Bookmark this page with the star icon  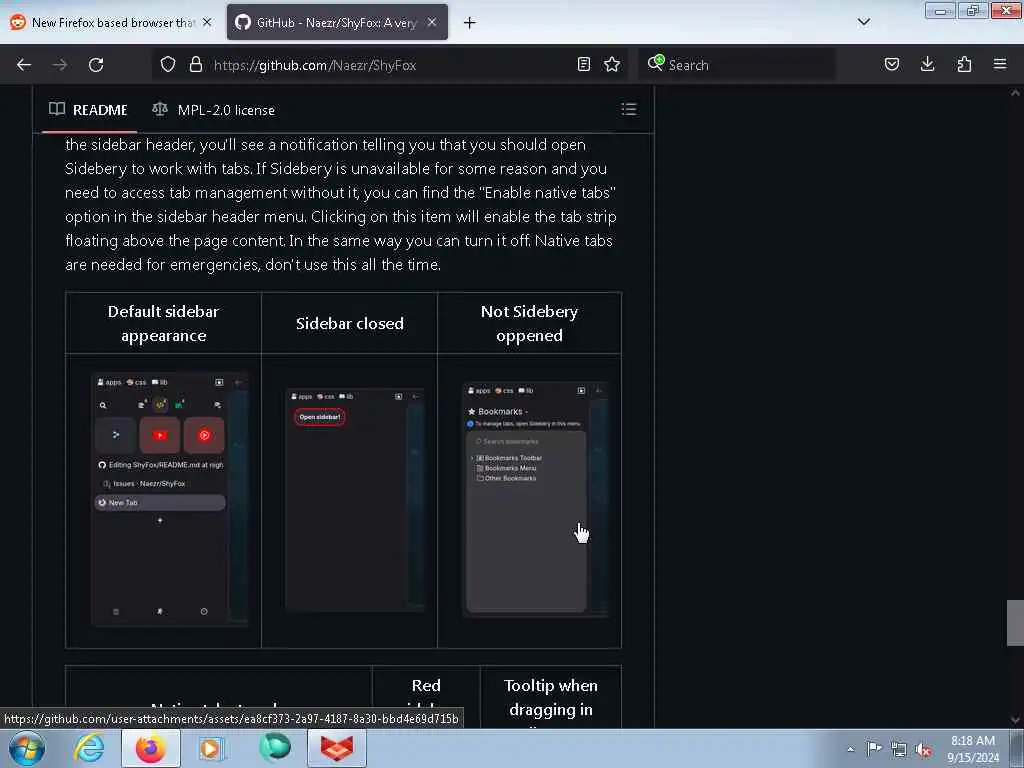coord(612,65)
